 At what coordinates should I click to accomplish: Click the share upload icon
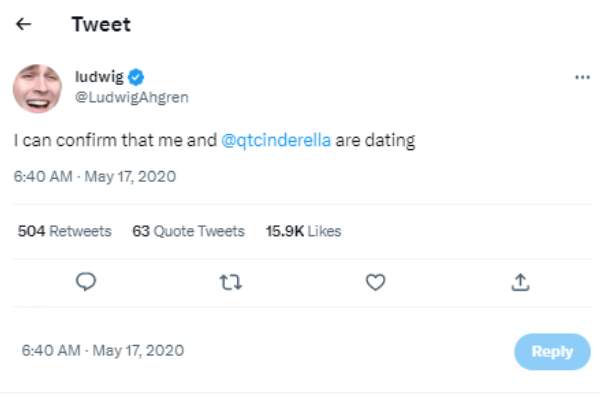pyautogui.click(x=520, y=283)
